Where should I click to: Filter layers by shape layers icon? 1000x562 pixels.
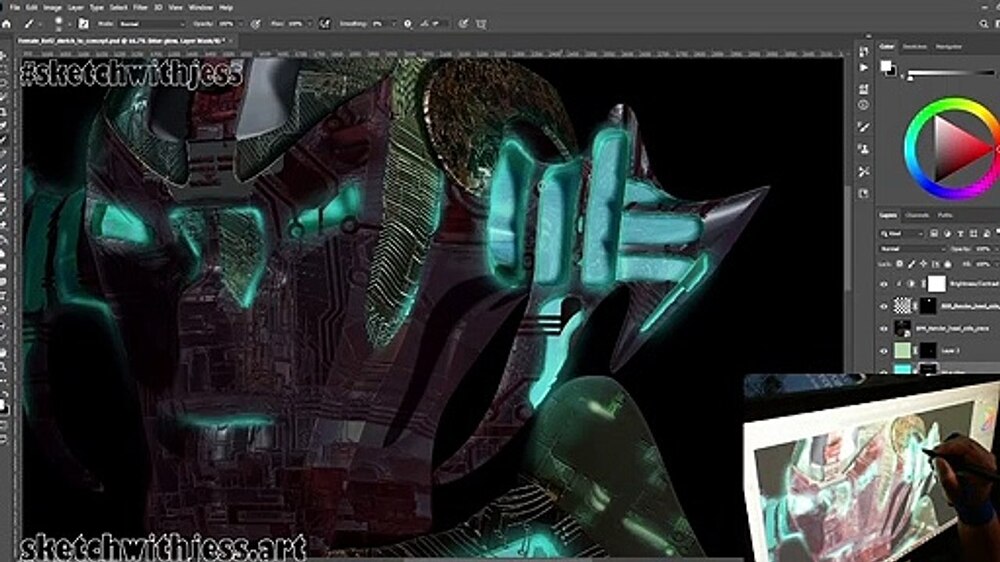[973, 234]
